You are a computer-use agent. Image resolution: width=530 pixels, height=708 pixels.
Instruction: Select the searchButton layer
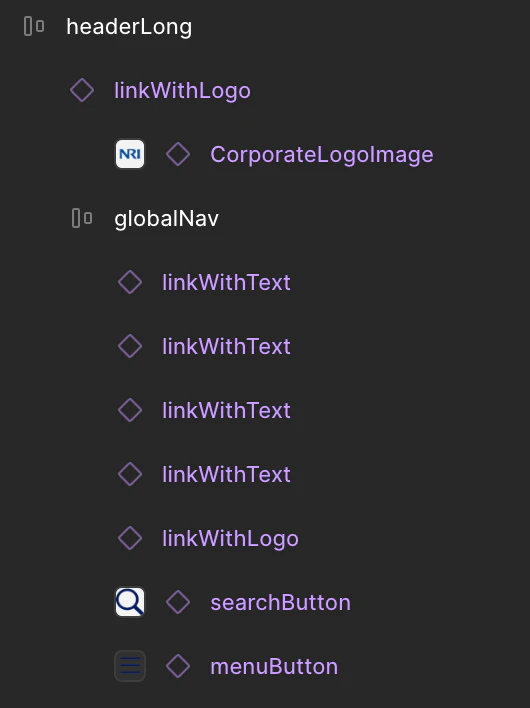pos(280,603)
